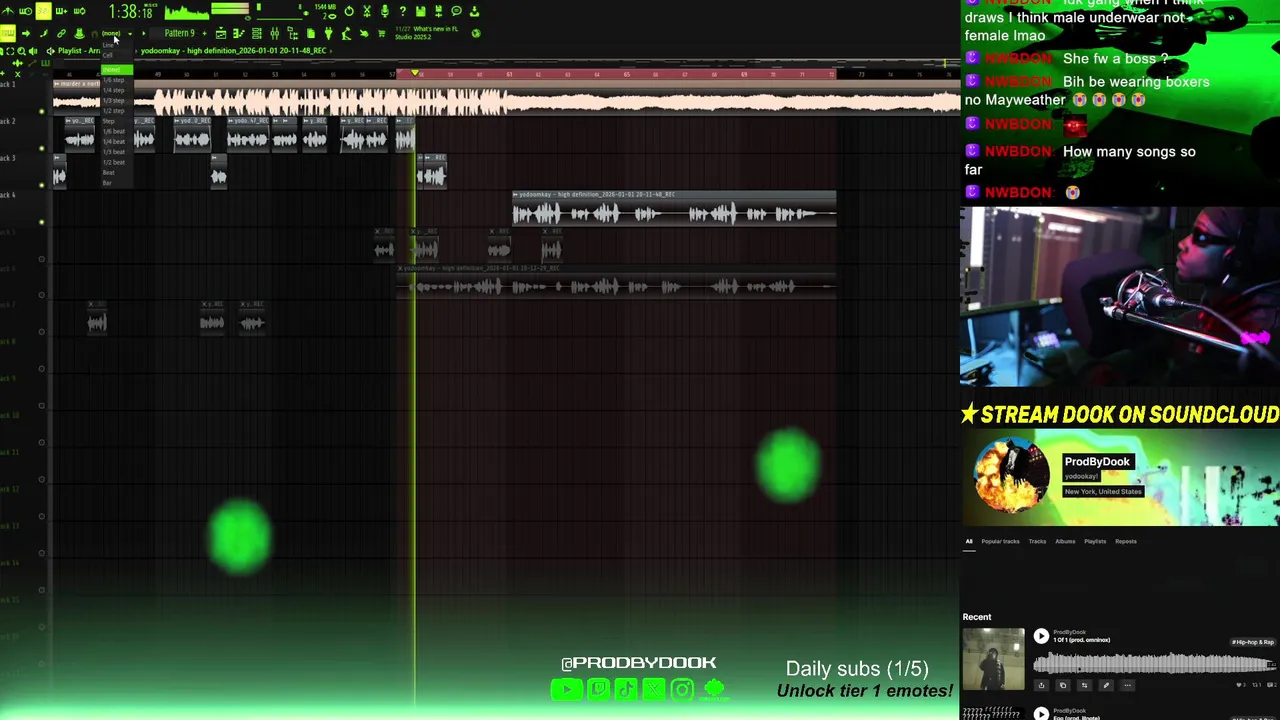Add a new pattern with plus button
Image resolution: width=1280 pixels, height=720 pixels.
(204, 33)
